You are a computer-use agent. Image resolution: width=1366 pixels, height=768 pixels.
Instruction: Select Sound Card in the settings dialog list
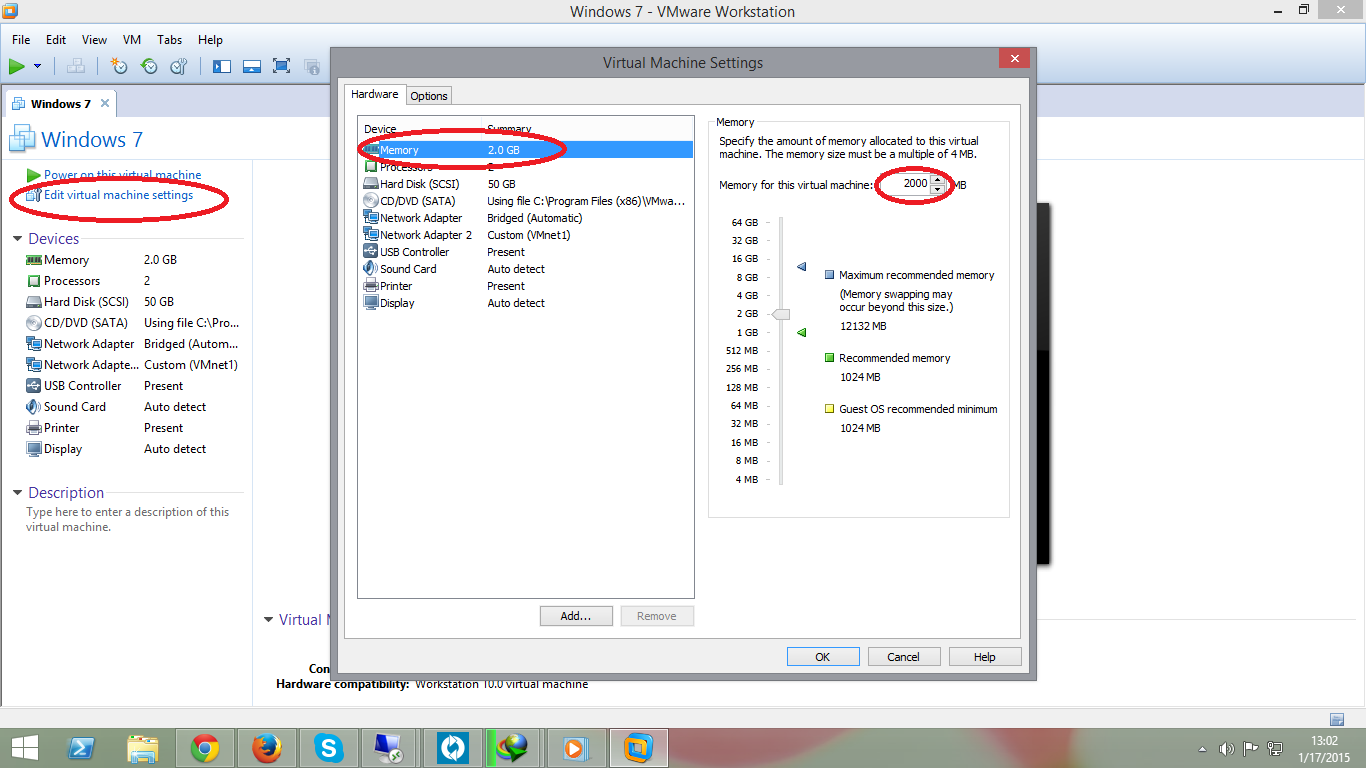tap(526, 269)
